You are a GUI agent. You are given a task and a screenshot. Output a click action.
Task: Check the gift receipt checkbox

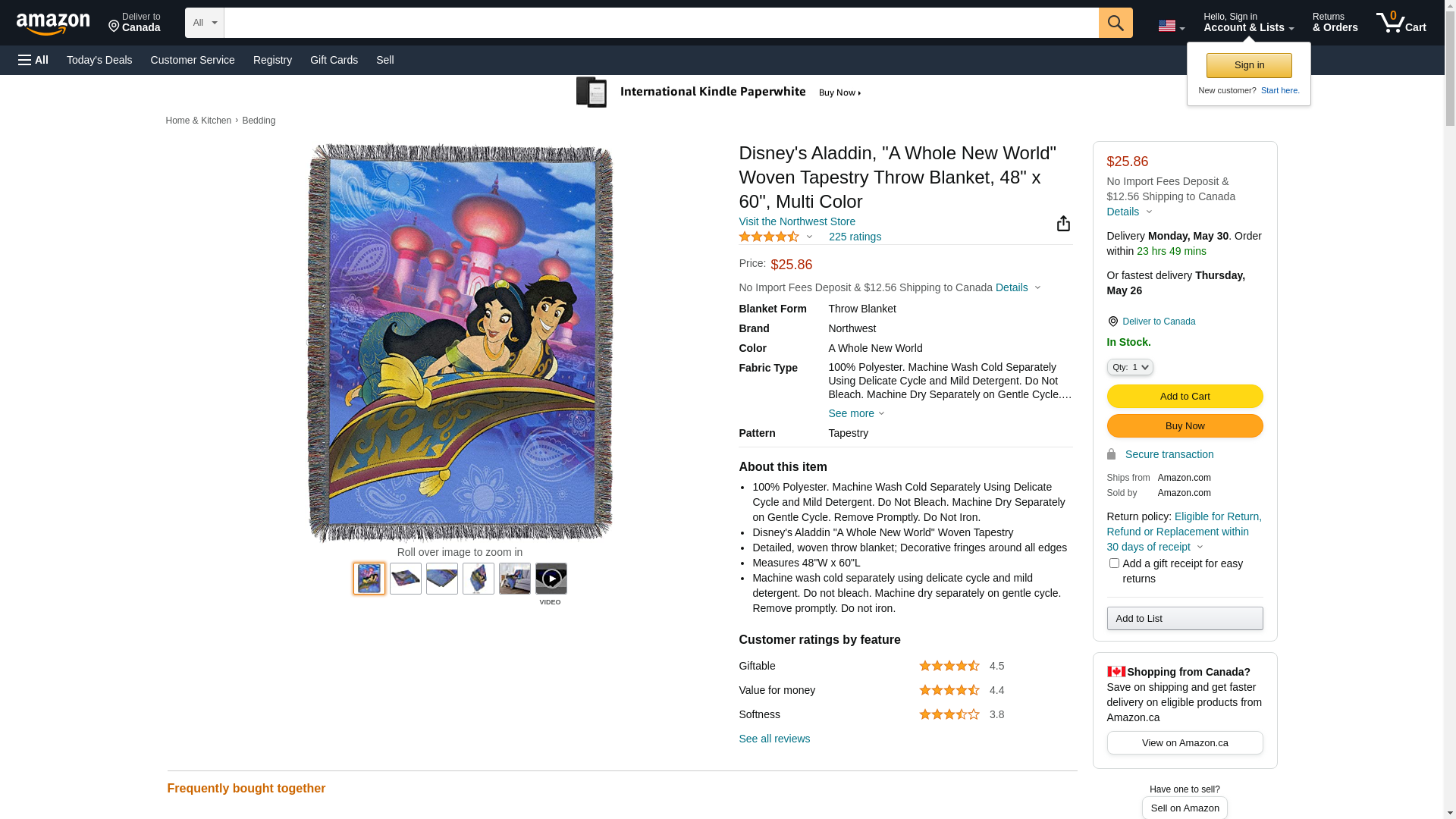[1114, 563]
